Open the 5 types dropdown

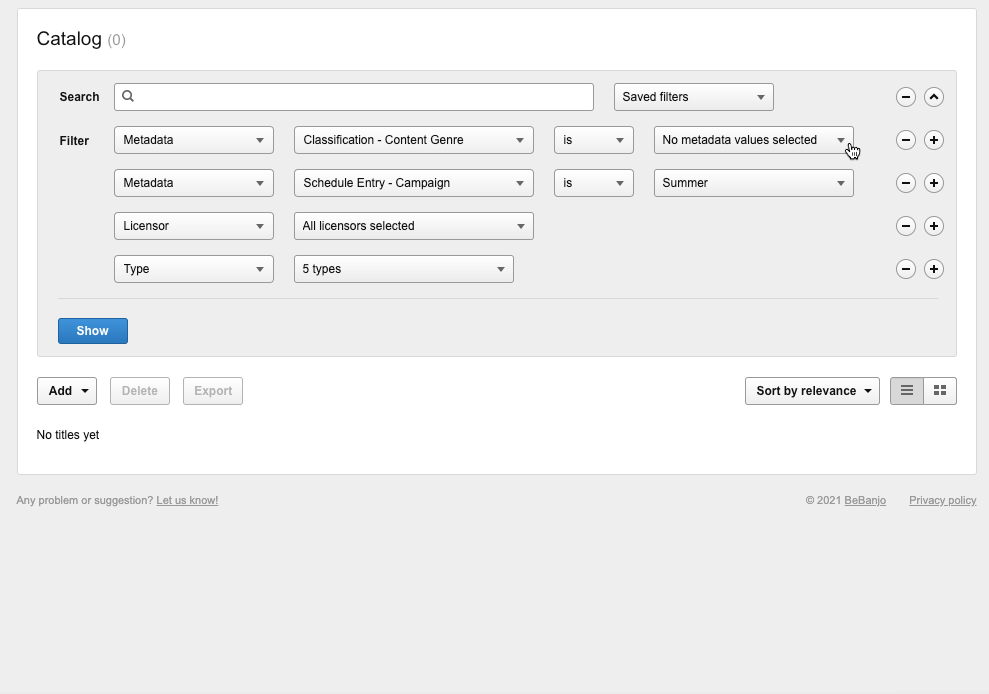pos(403,269)
